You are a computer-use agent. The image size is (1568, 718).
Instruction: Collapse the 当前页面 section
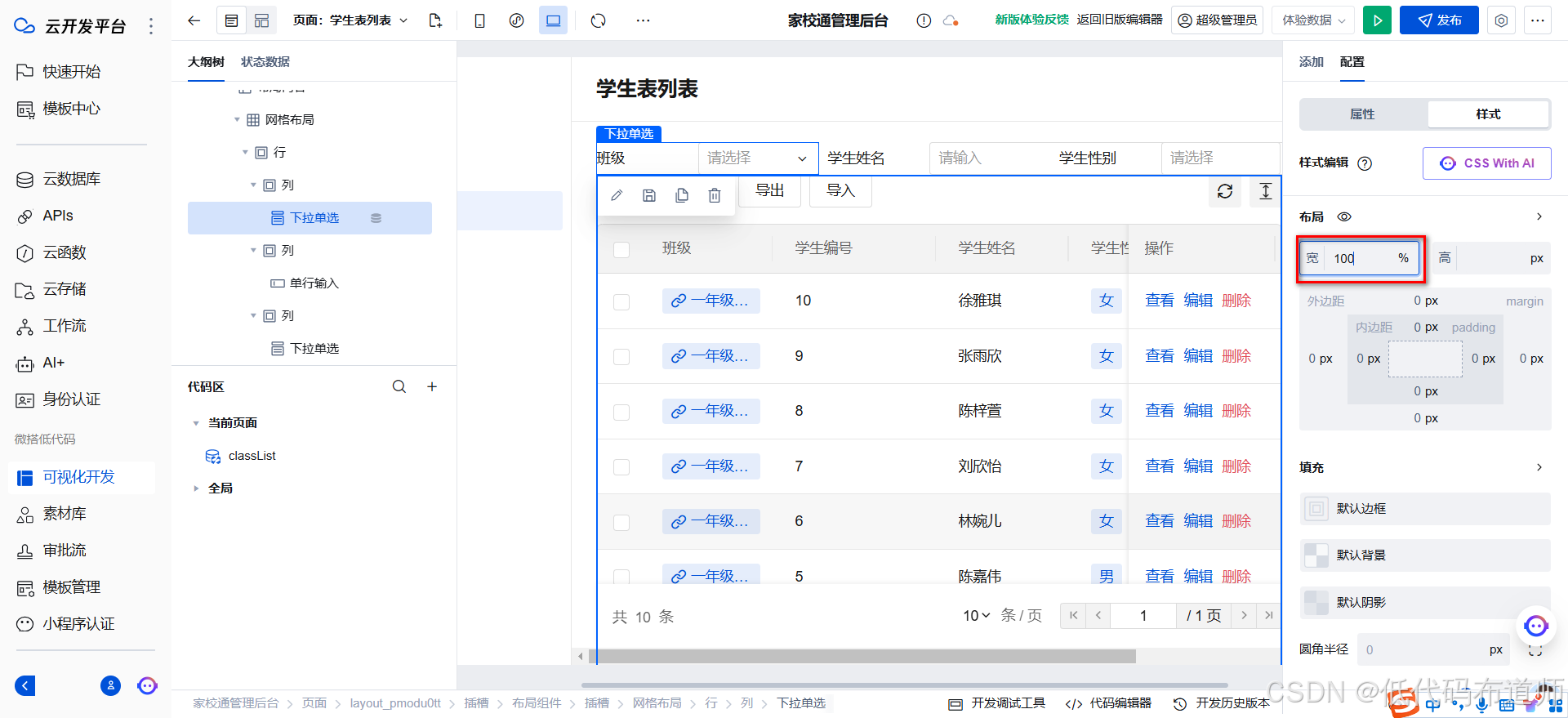click(x=196, y=423)
